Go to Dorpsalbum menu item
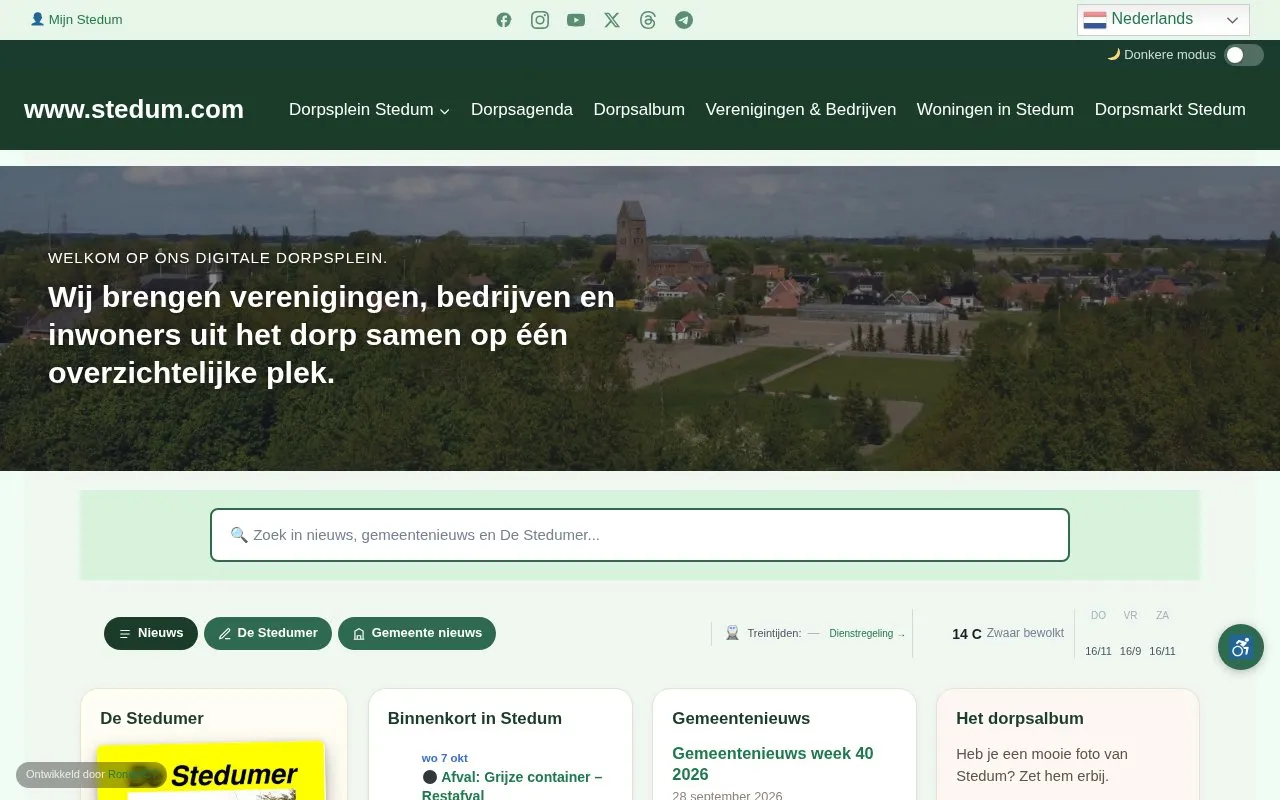1280x800 pixels. click(639, 109)
